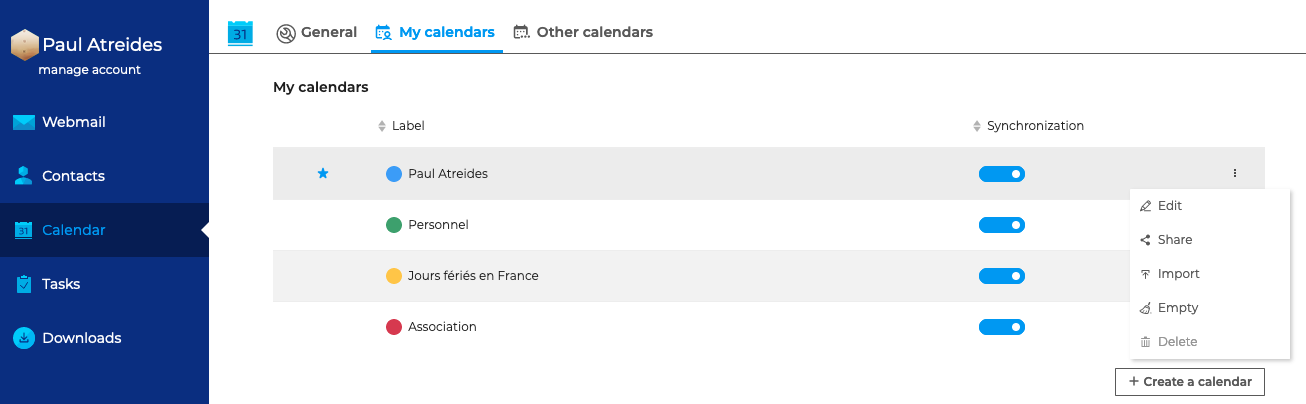The height and width of the screenshot is (404, 1306).
Task: Open the three-dot menu for Paul Atreides
Action: pos(1235,174)
